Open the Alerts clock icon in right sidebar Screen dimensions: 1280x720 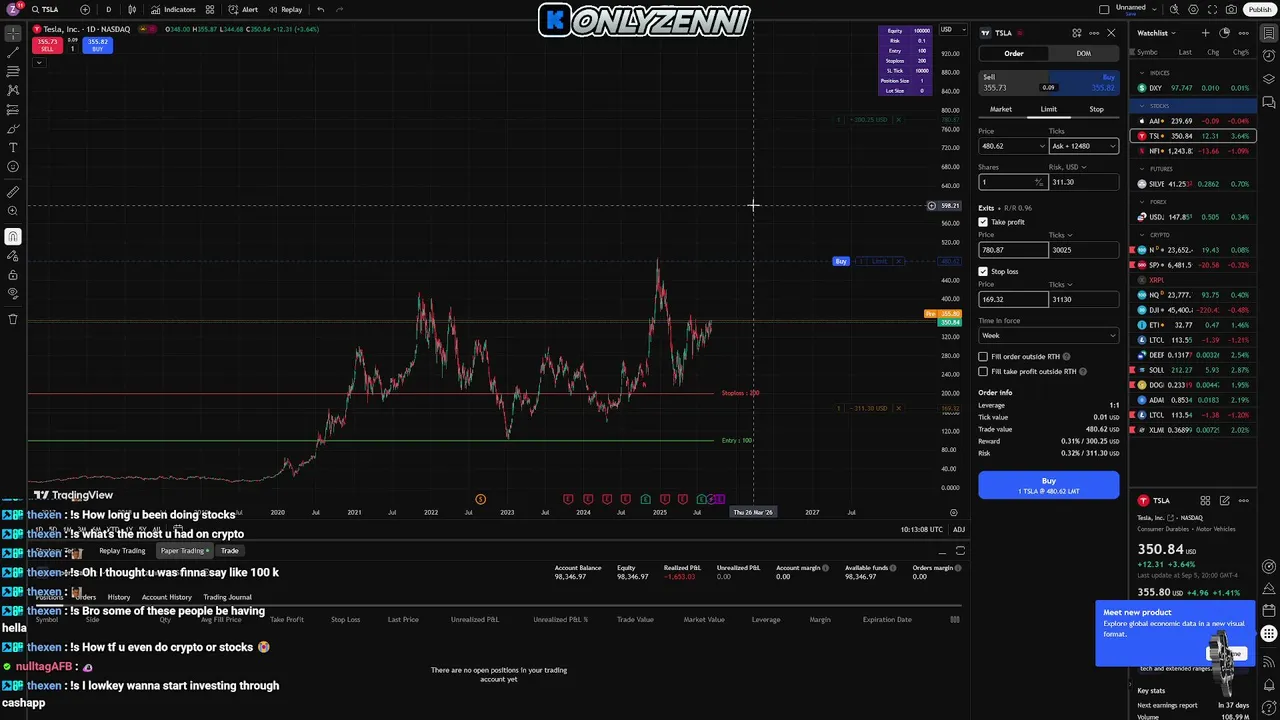[x=1269, y=56]
